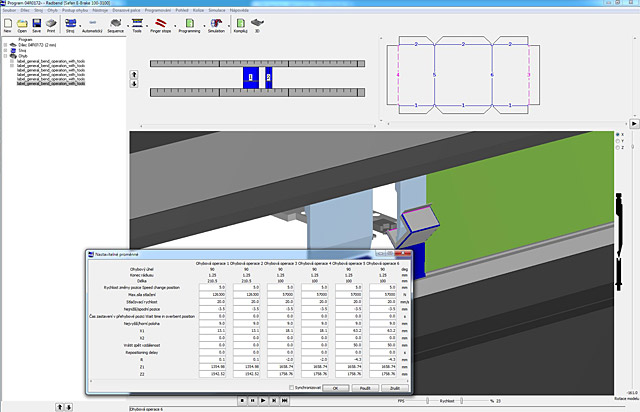The height and width of the screenshot is (412, 640).
Task: Open the Tools toolbar dropdown arrow
Action: [x=149, y=26]
